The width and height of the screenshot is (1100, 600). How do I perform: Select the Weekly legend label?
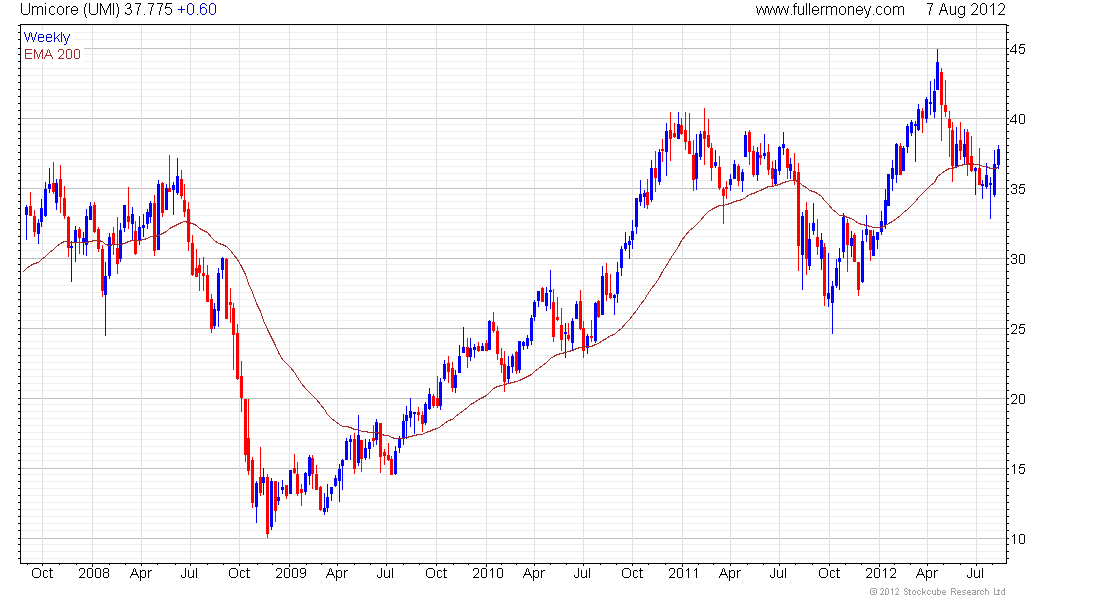click(47, 37)
